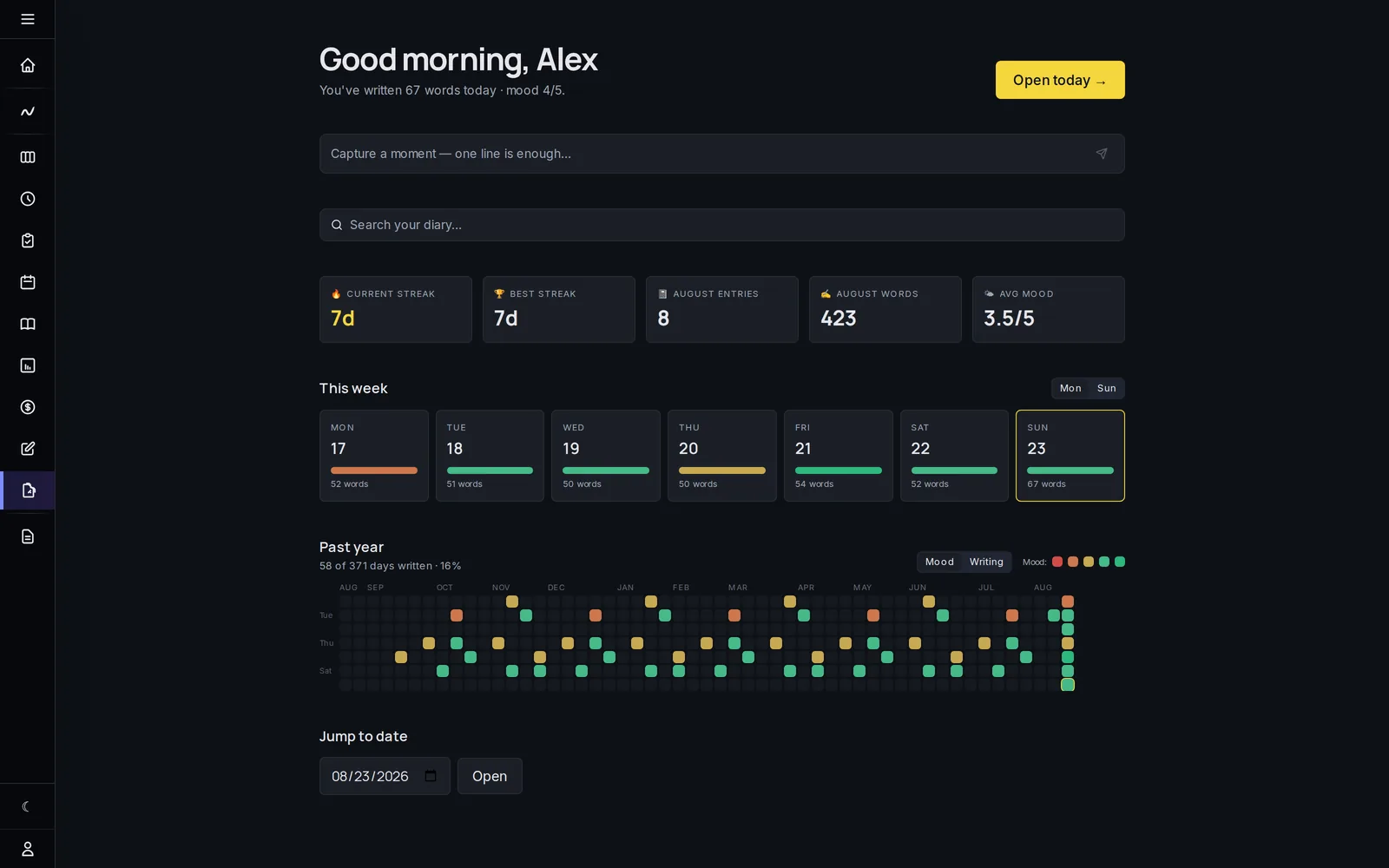Open the open-book sidebar icon
Viewport: 1389px width, 868px height.
coord(28,324)
